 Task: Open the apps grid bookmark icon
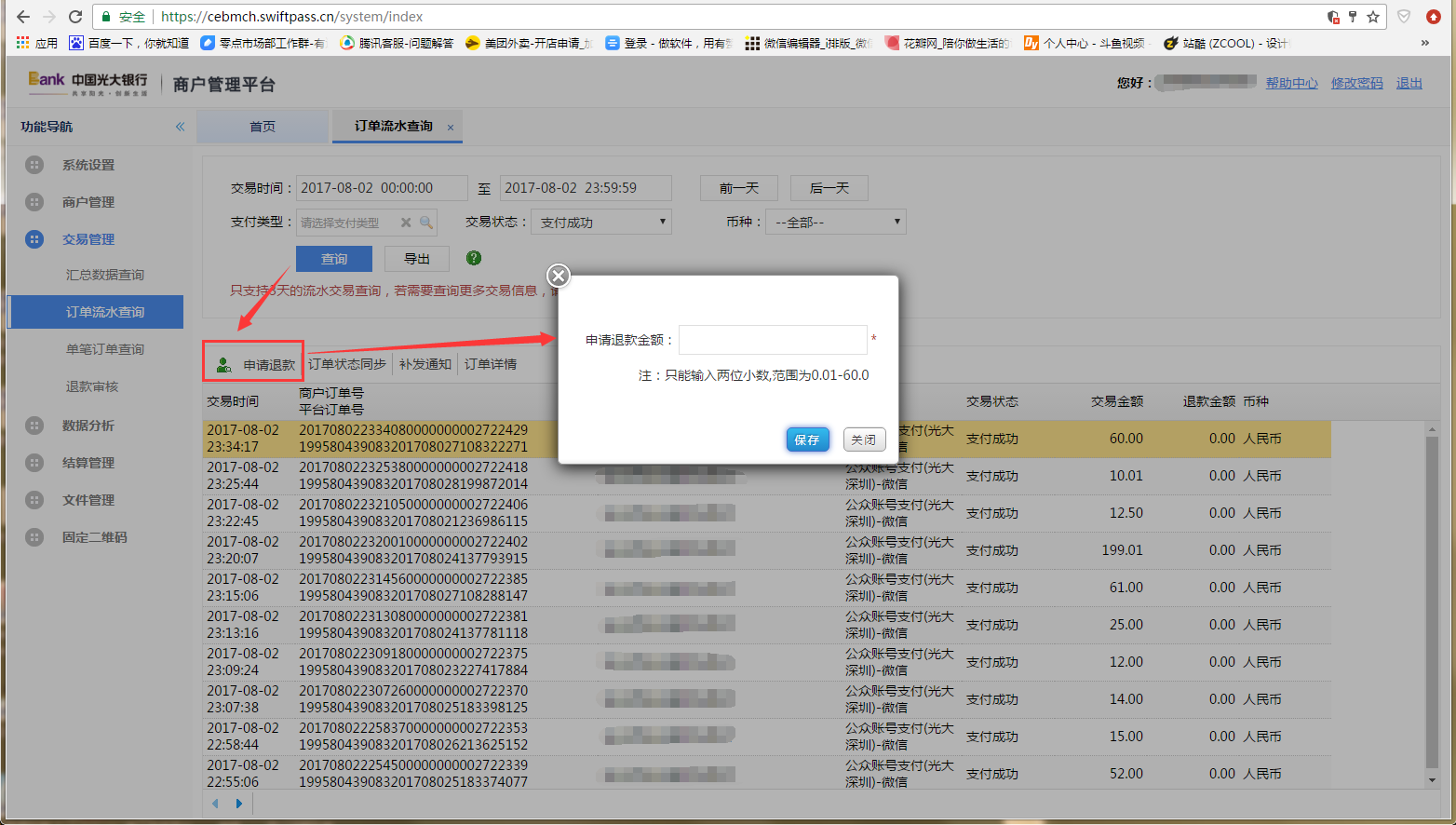click(23, 43)
